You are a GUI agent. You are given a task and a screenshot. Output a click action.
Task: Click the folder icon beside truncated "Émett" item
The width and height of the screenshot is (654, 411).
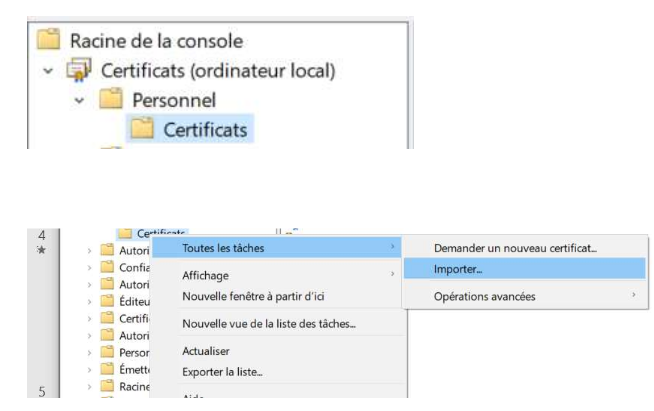click(107, 369)
